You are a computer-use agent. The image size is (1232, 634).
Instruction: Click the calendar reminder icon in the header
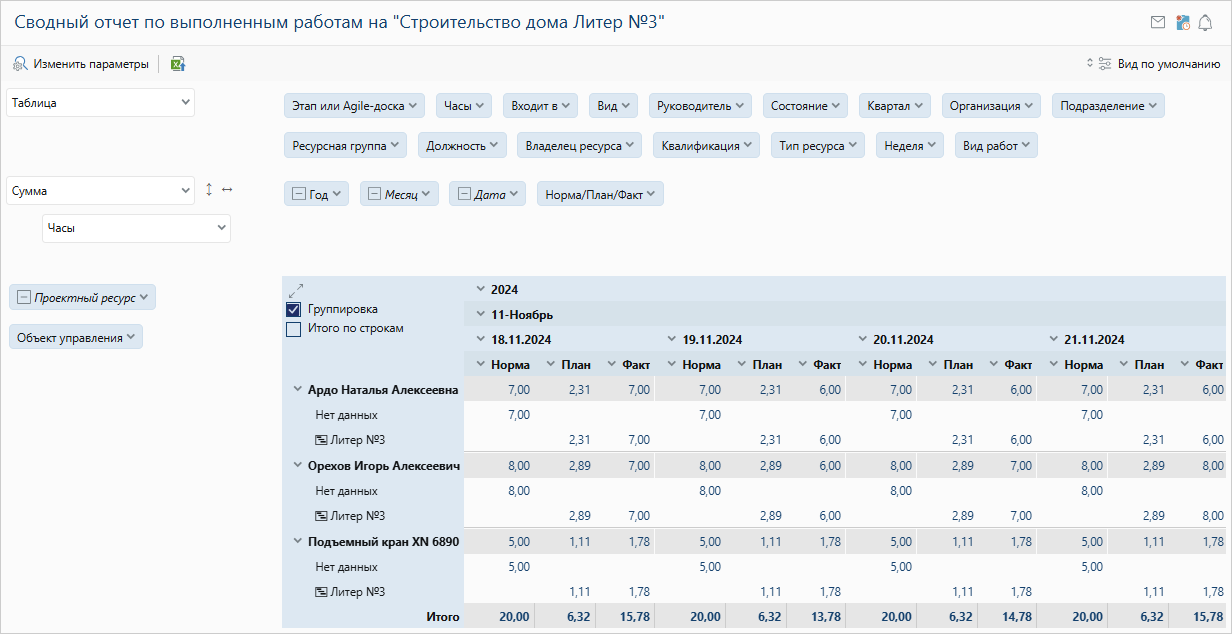[x=1182, y=22]
